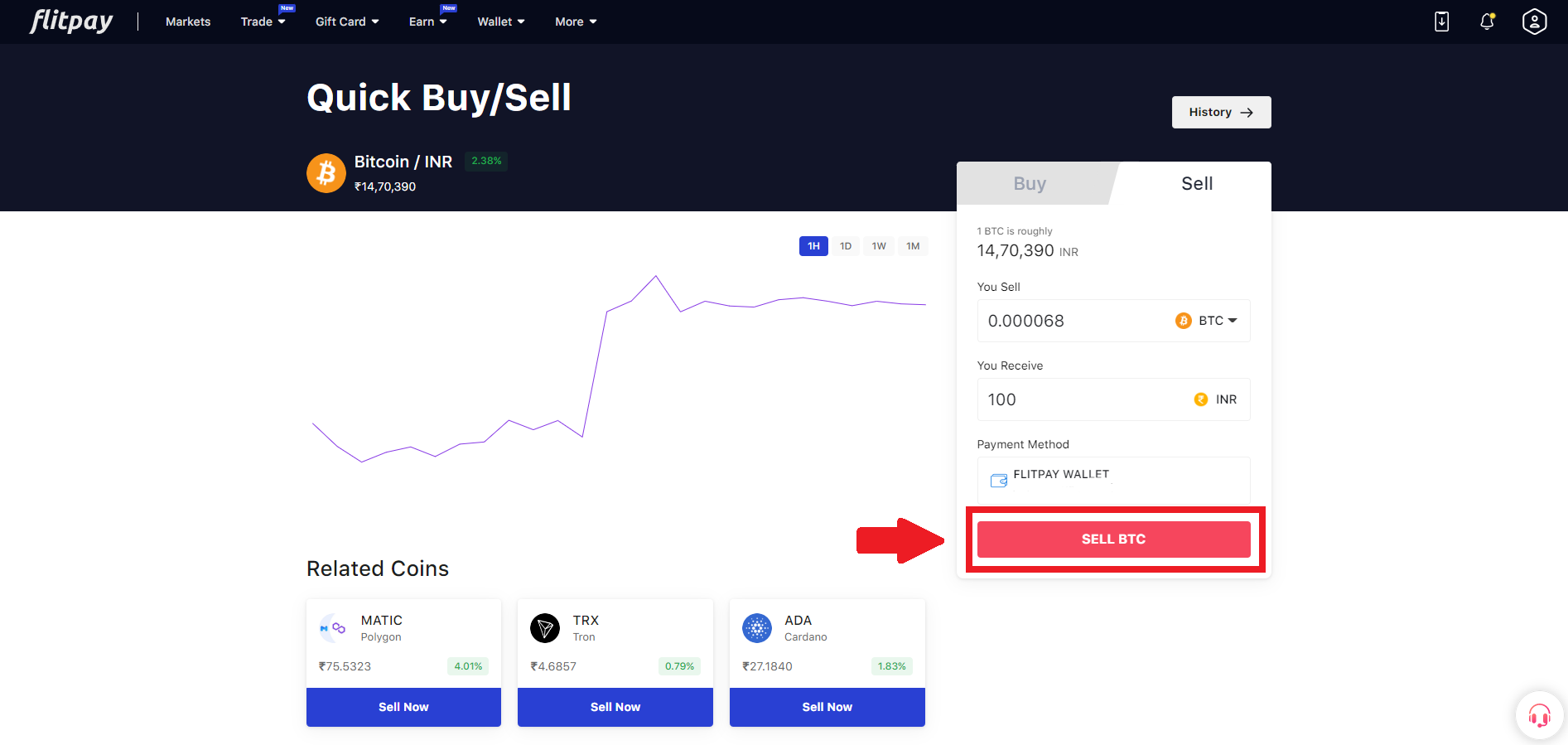Open the History page button
The image size is (1568, 745).
[1221, 112]
